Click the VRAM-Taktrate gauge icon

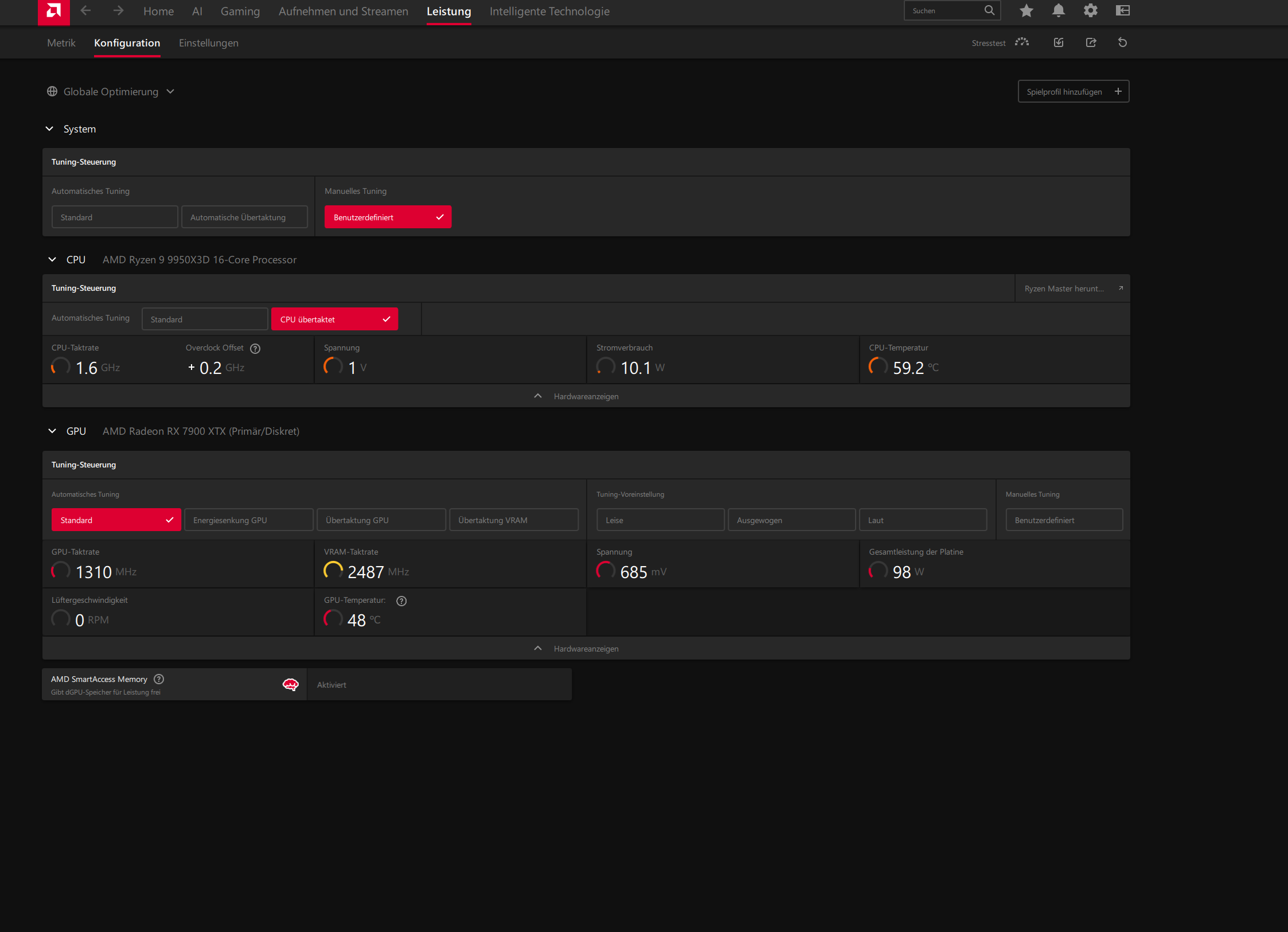coord(333,570)
